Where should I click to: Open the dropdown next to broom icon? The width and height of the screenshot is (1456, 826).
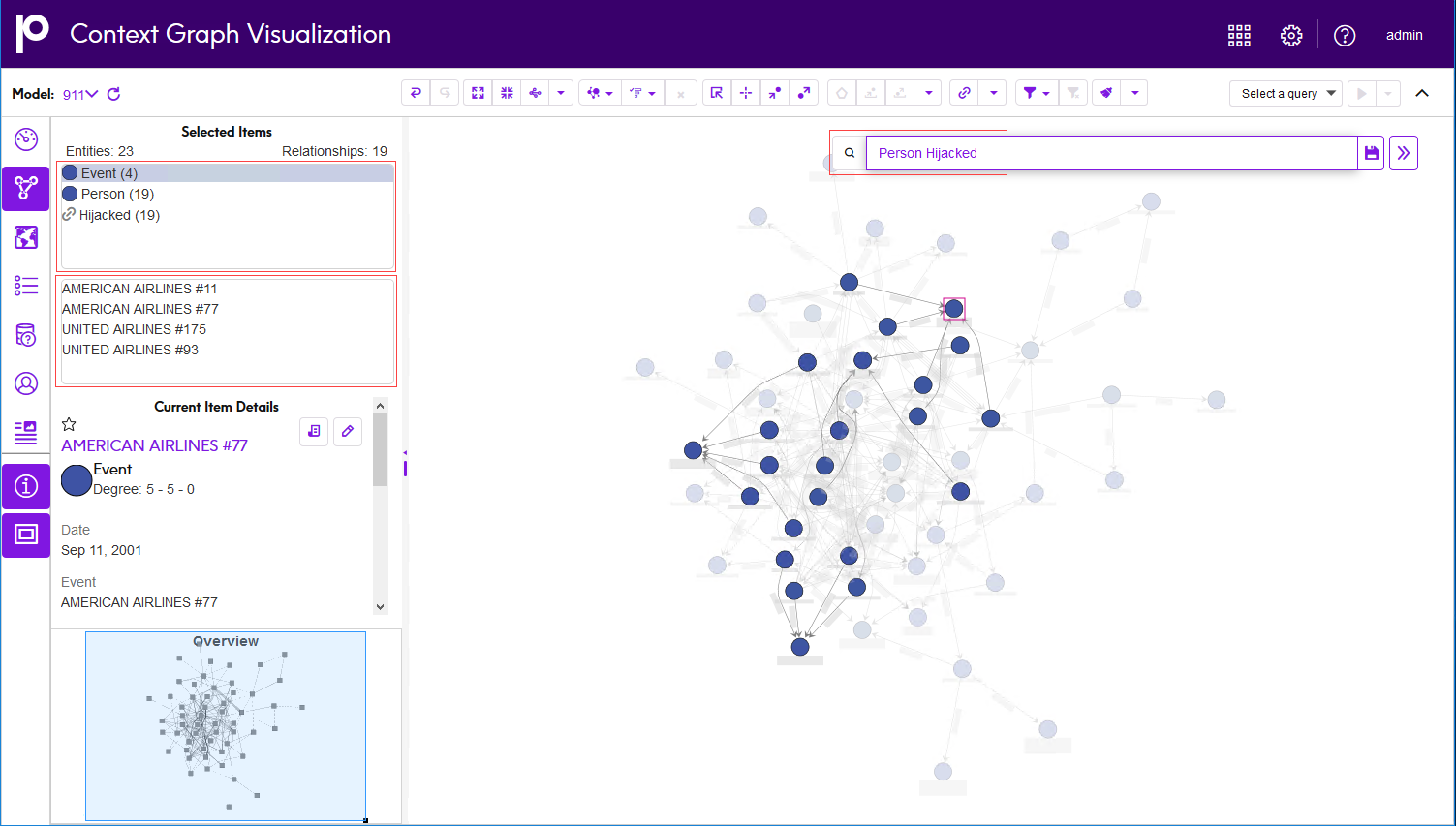[1135, 93]
